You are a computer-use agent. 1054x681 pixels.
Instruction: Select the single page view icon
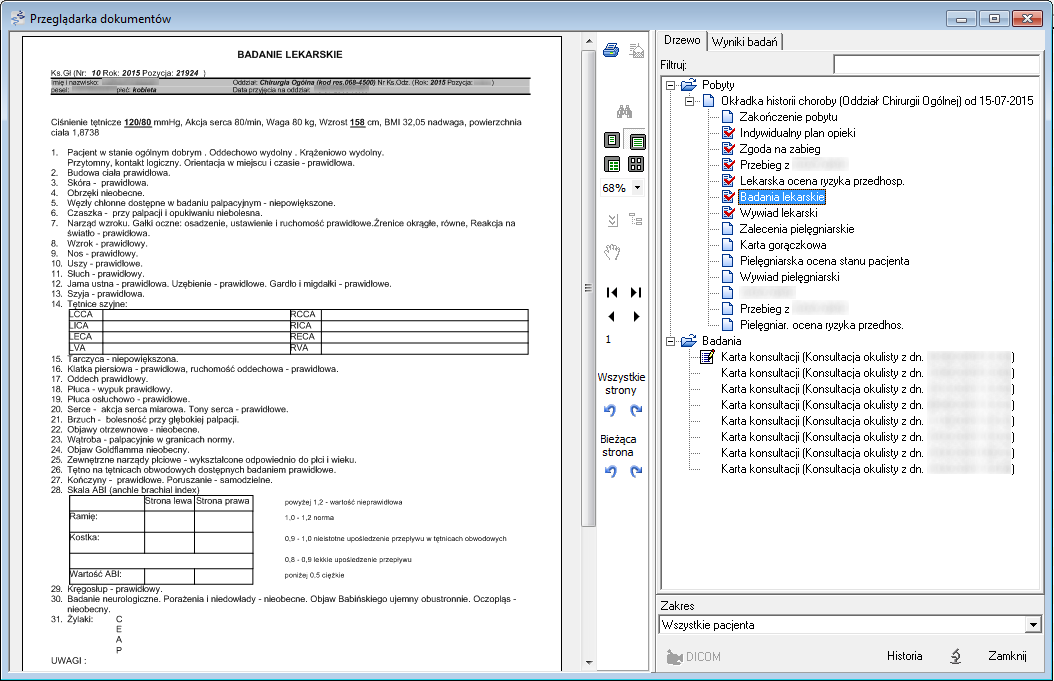(612, 140)
